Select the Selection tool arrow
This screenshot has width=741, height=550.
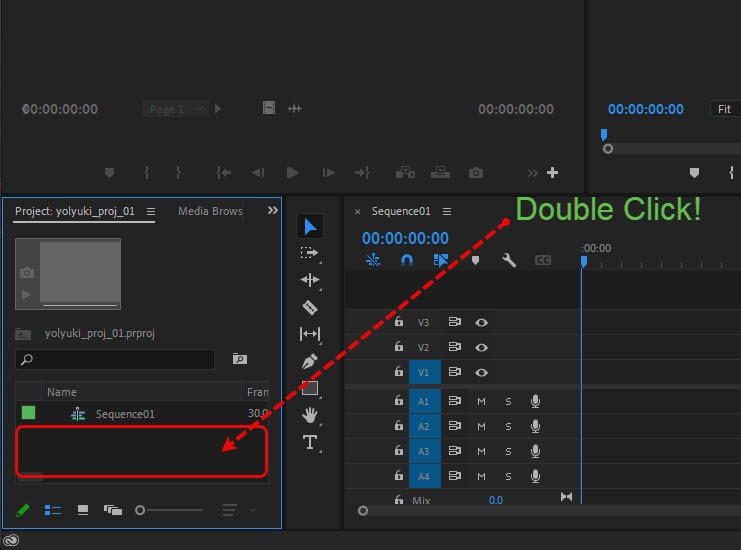pos(310,227)
